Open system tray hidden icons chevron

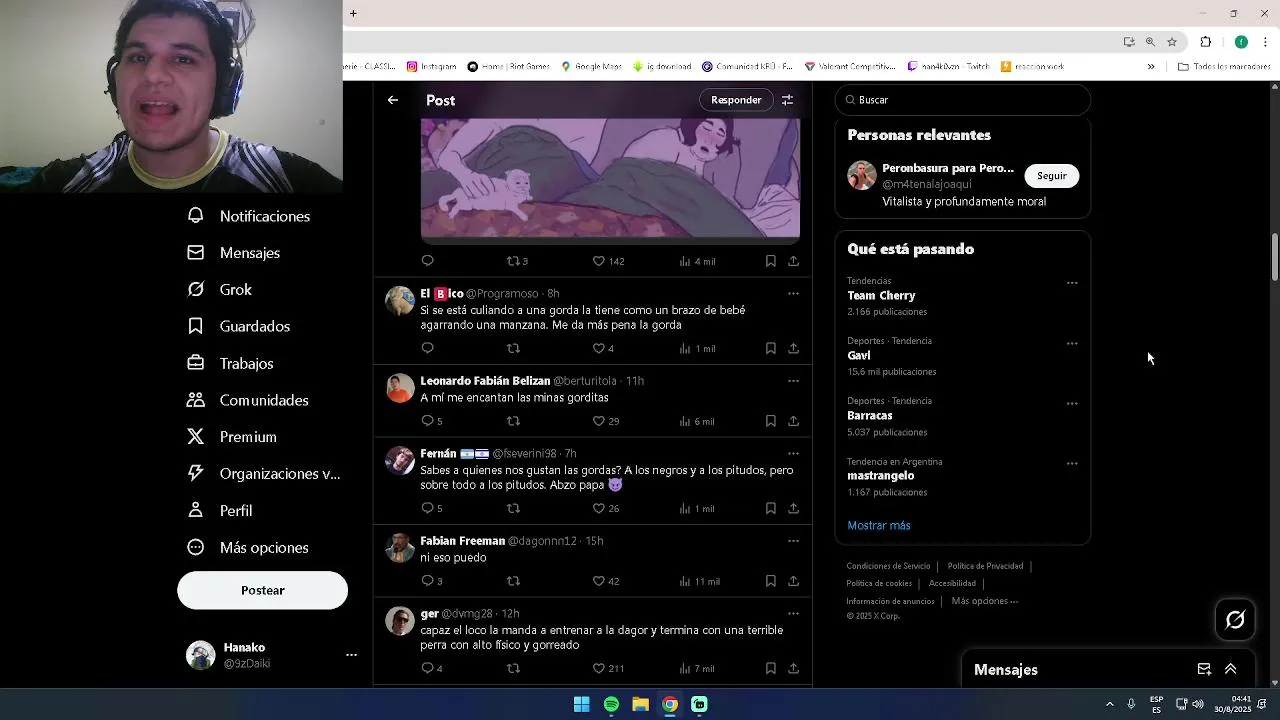point(1109,704)
